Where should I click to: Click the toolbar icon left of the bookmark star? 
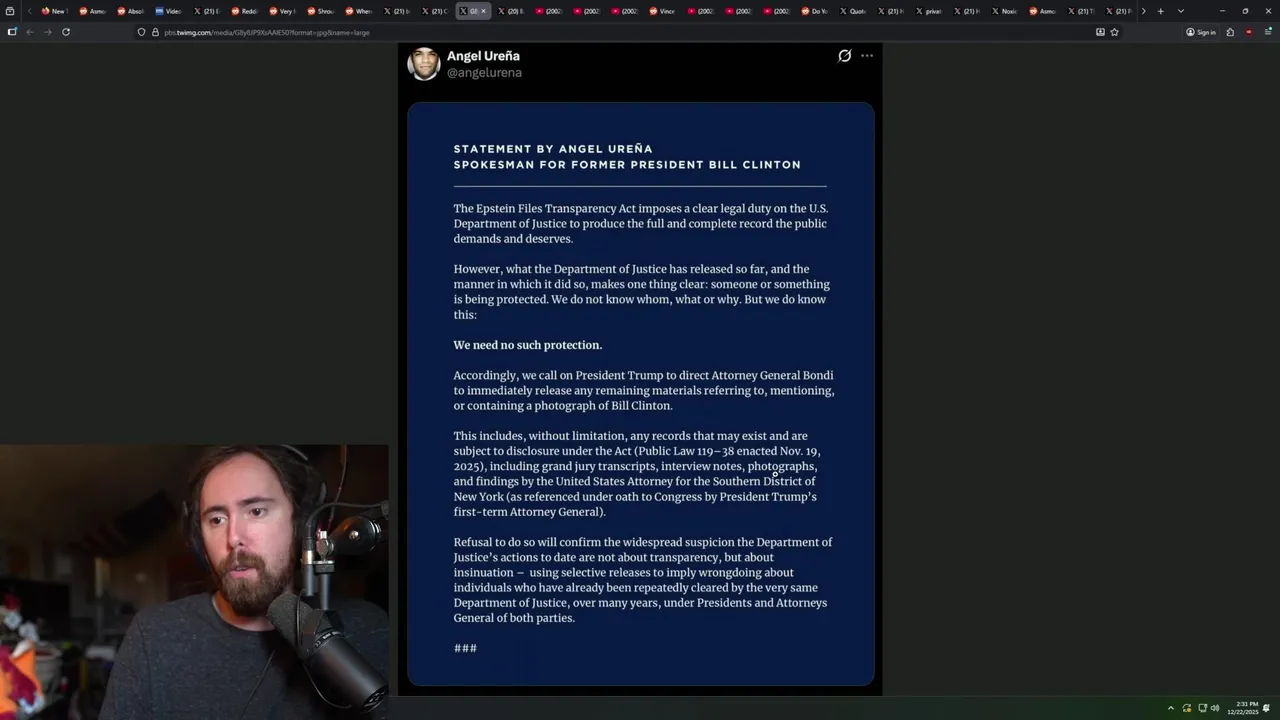pos(1100,32)
